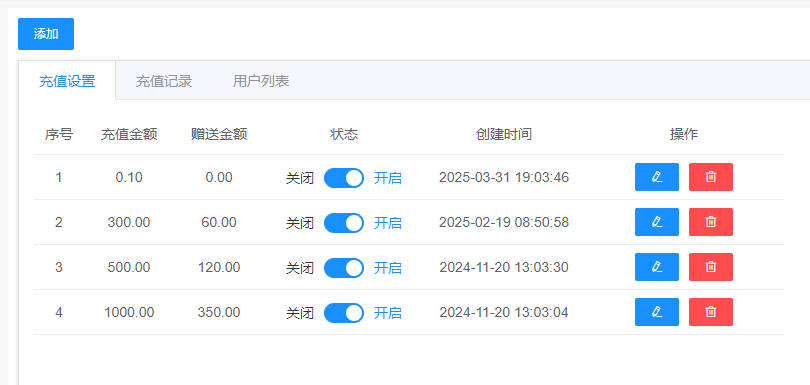810x385 pixels.
Task: Switch to the 充值记录 tab
Action: [164, 81]
